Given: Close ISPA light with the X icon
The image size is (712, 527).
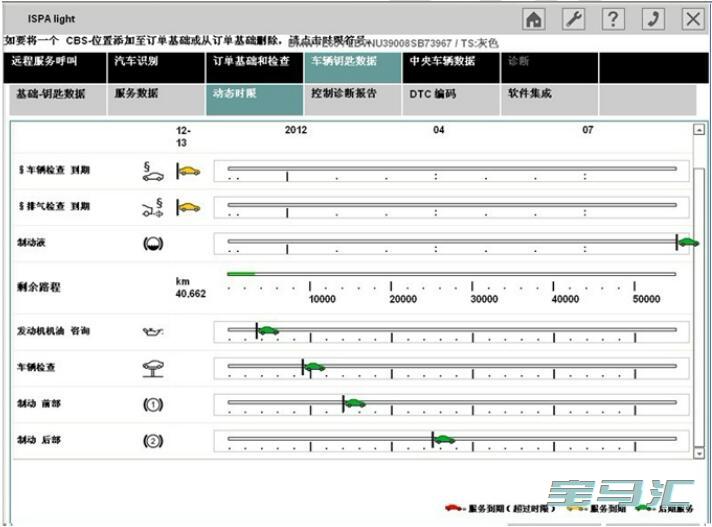Looking at the screenshot, I should 693,19.
